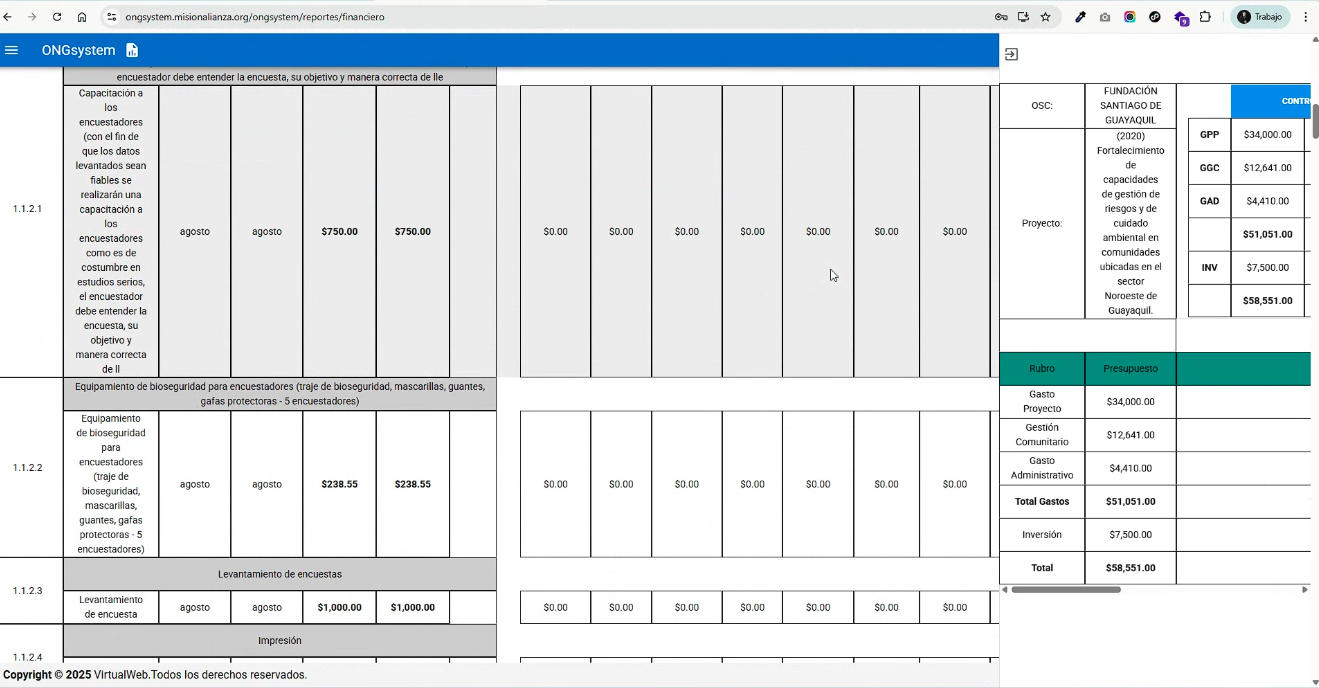This screenshot has height=688, width=1319.
Task: Open the color picker eyedropper extension
Action: tap(1080, 17)
